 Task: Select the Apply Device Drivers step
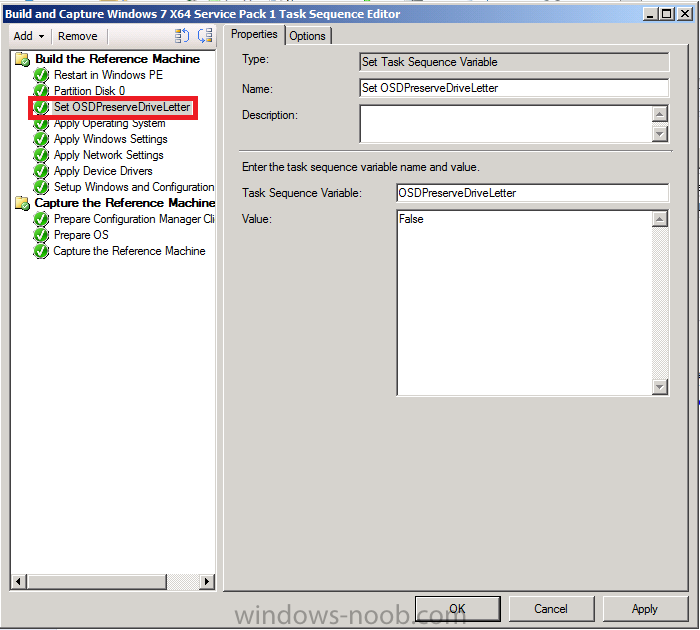point(103,171)
